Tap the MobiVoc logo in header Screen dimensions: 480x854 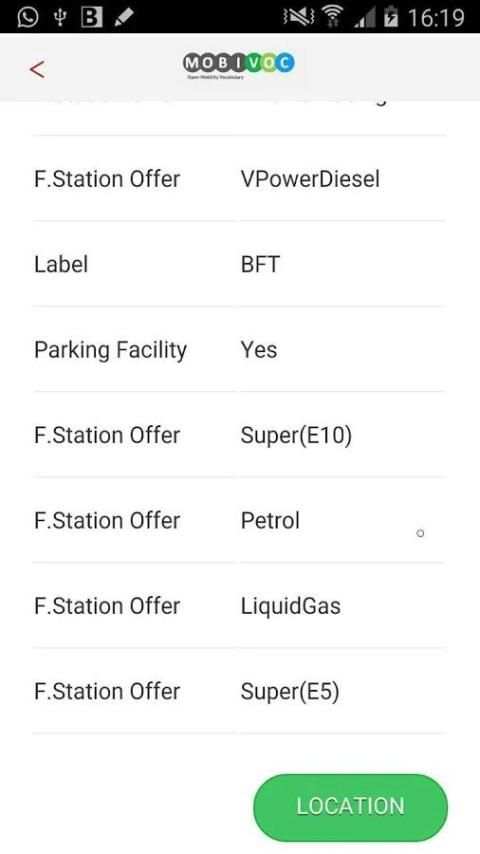pyautogui.click(x=239, y=65)
